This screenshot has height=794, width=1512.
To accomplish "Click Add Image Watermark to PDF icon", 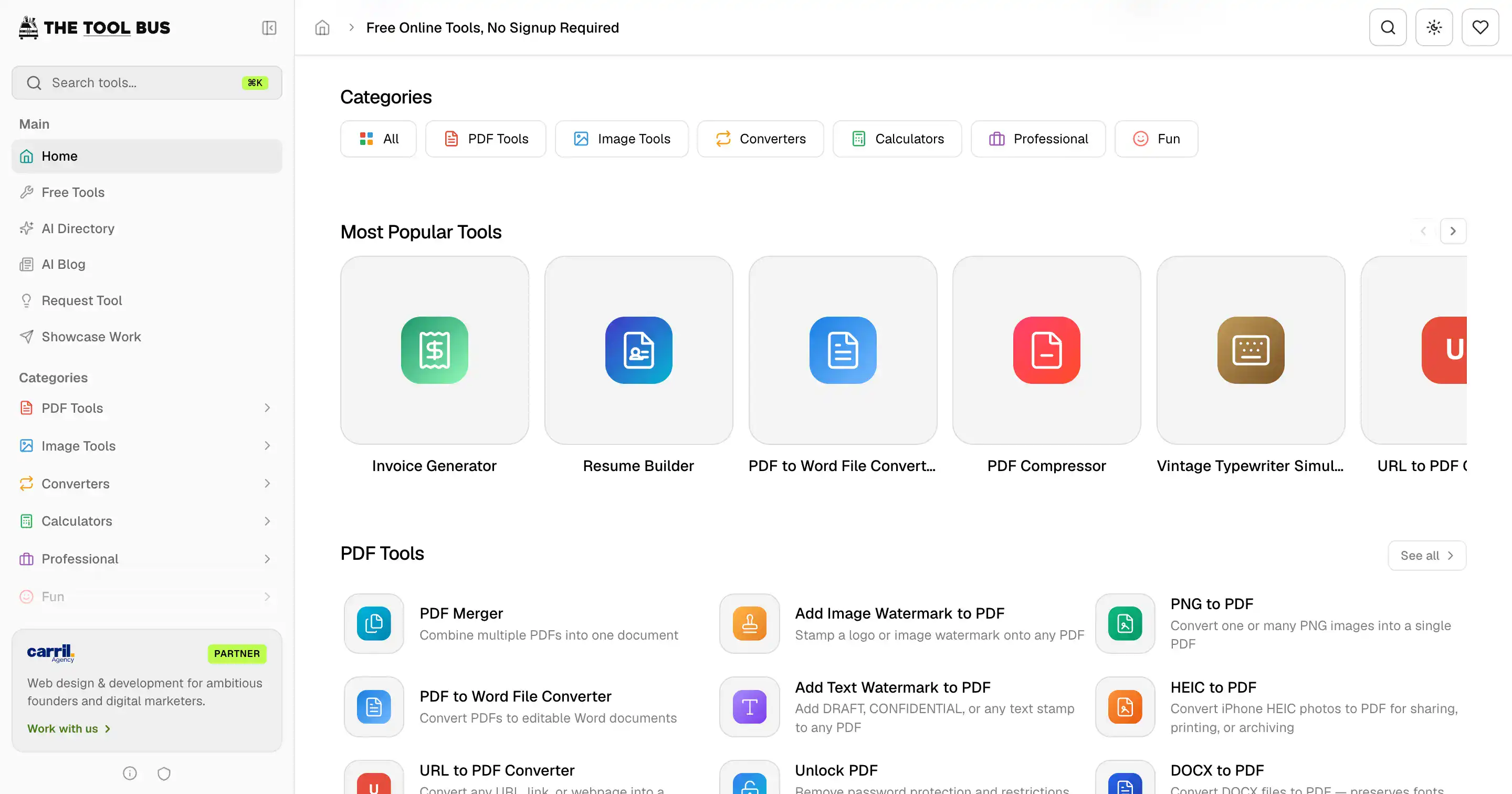I will [750, 623].
